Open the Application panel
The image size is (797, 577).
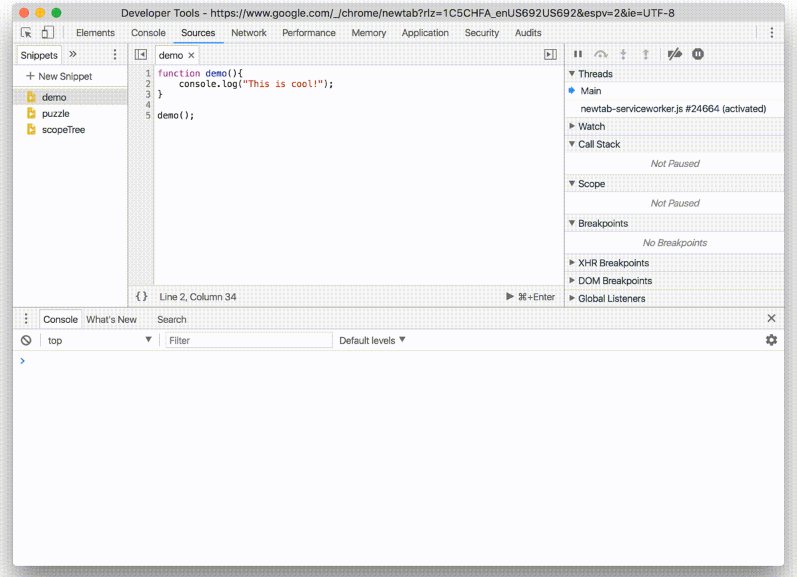coord(425,33)
